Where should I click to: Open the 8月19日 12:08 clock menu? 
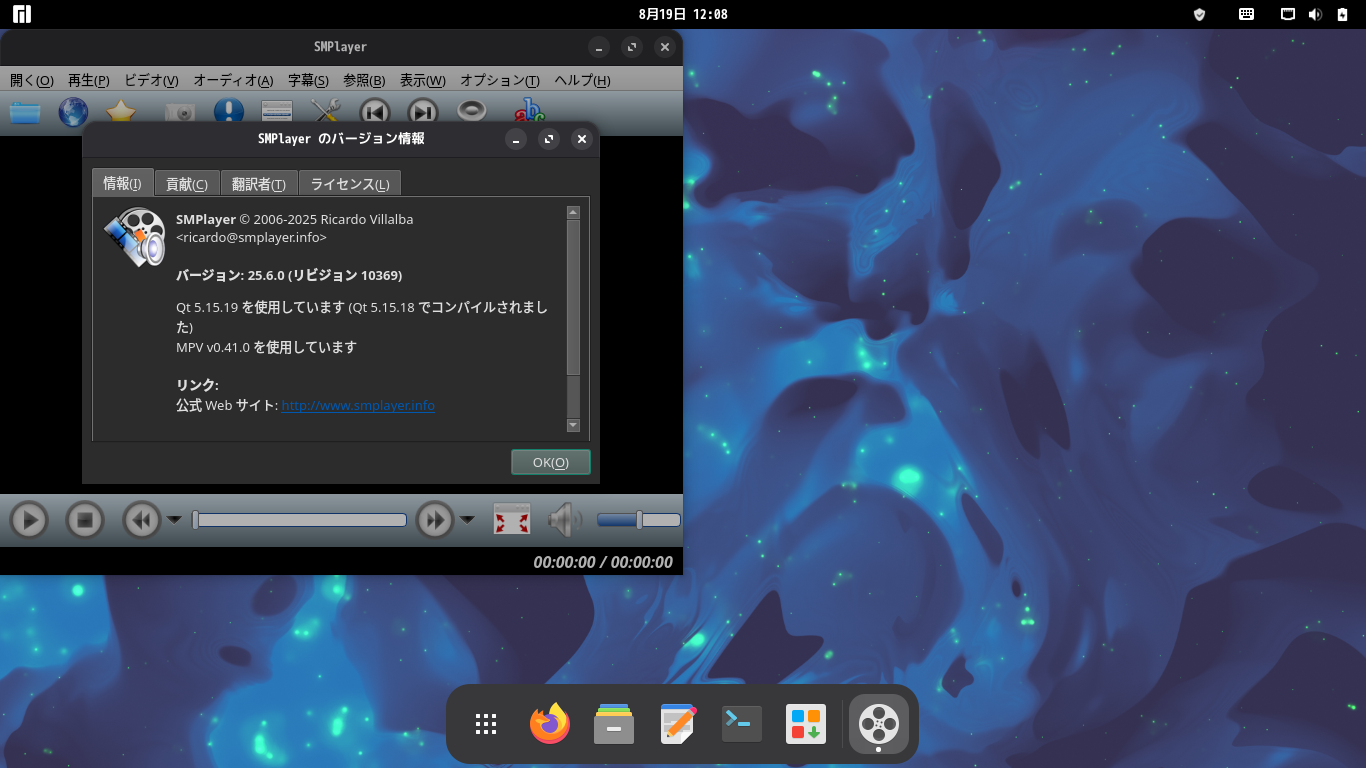pos(683,14)
